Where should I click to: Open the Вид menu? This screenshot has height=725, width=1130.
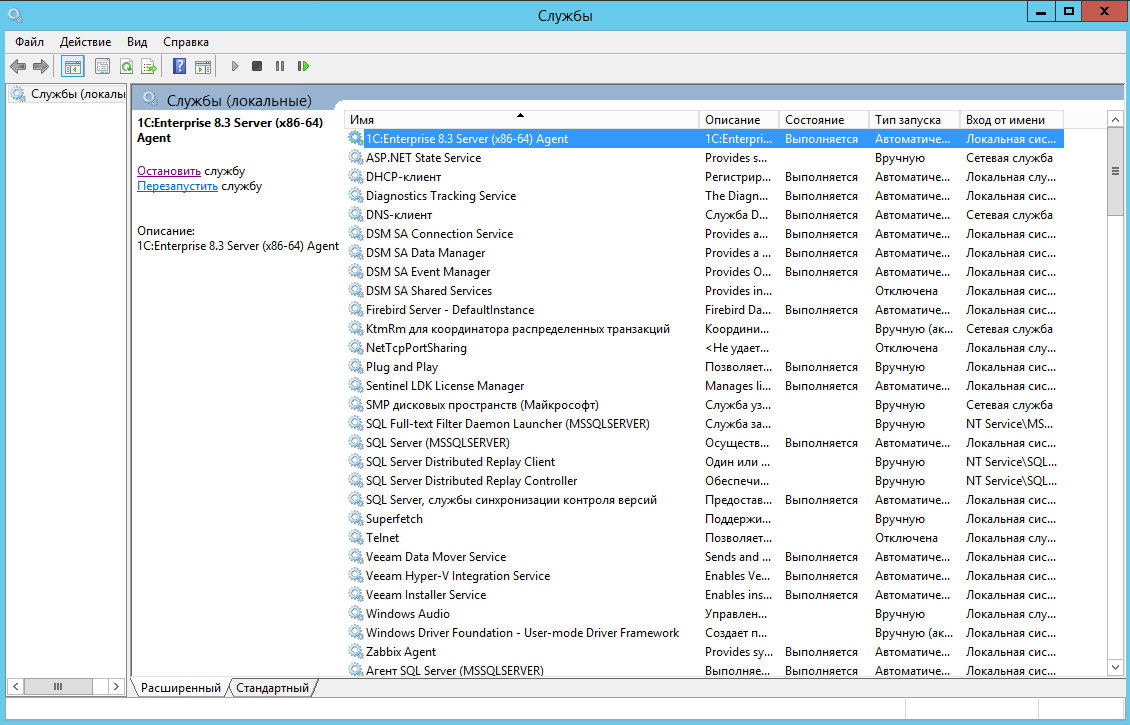[x=137, y=42]
